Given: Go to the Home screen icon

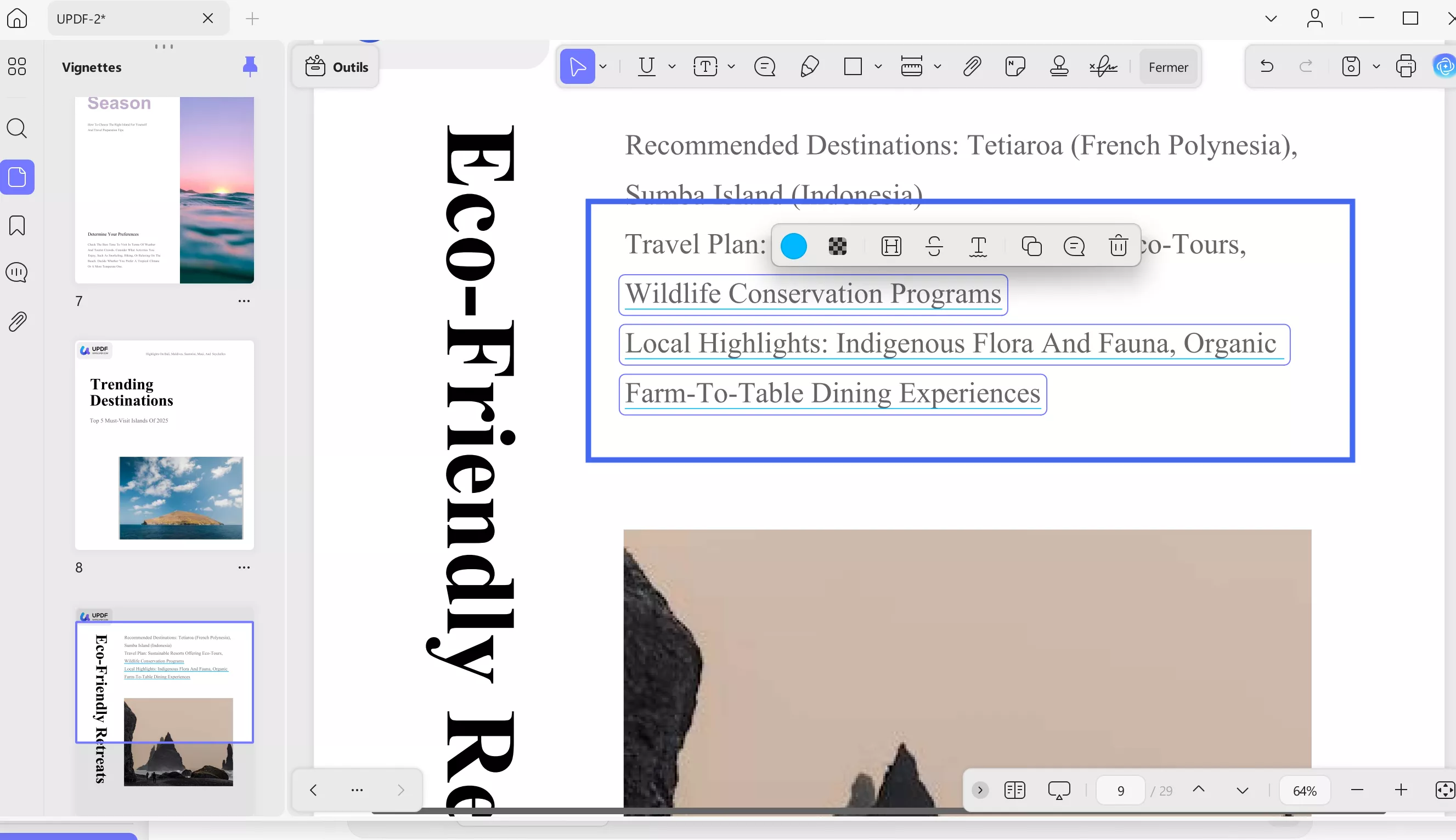Looking at the screenshot, I should coord(17,19).
